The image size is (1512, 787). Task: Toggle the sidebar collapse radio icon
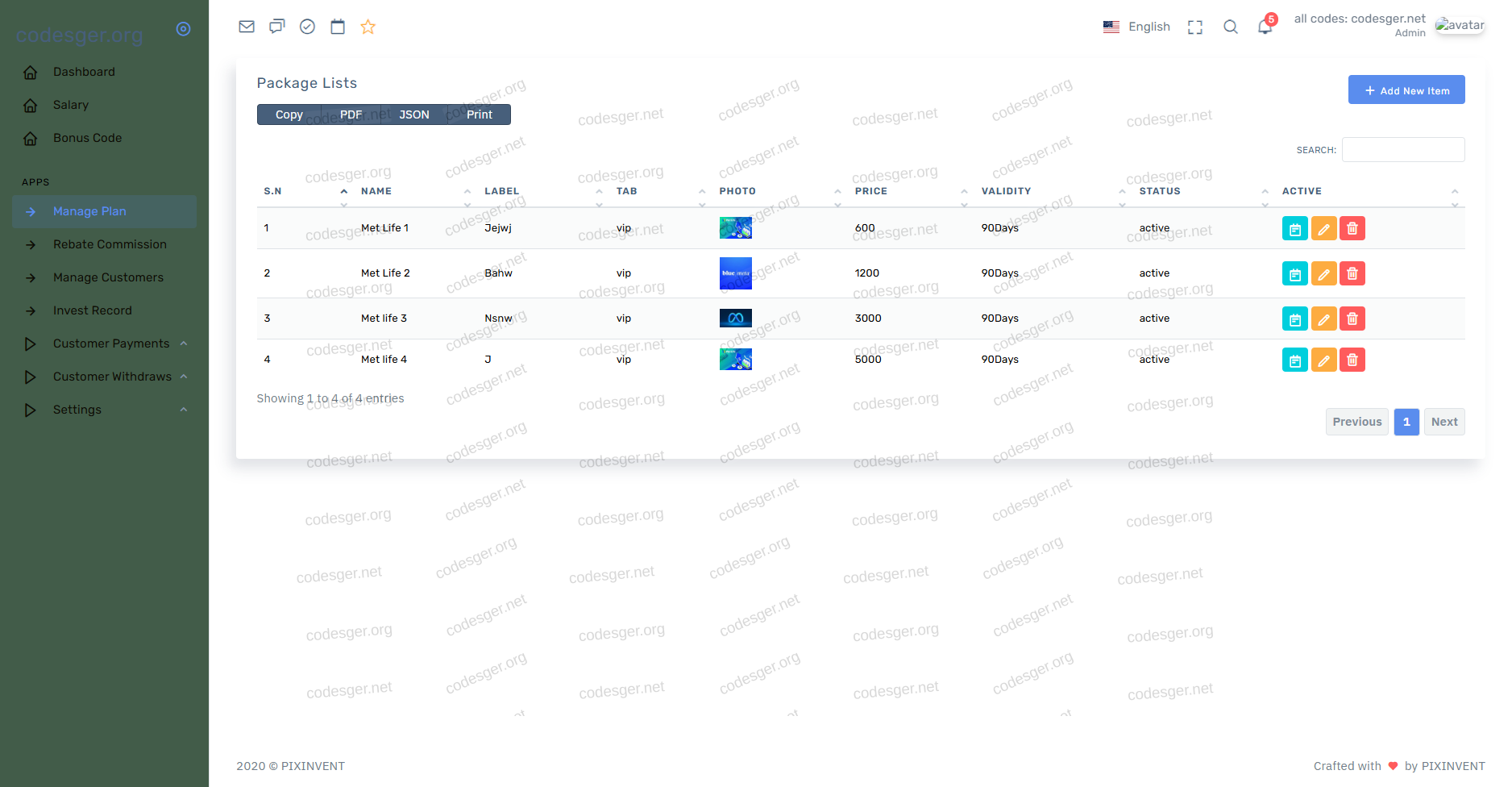tap(184, 29)
